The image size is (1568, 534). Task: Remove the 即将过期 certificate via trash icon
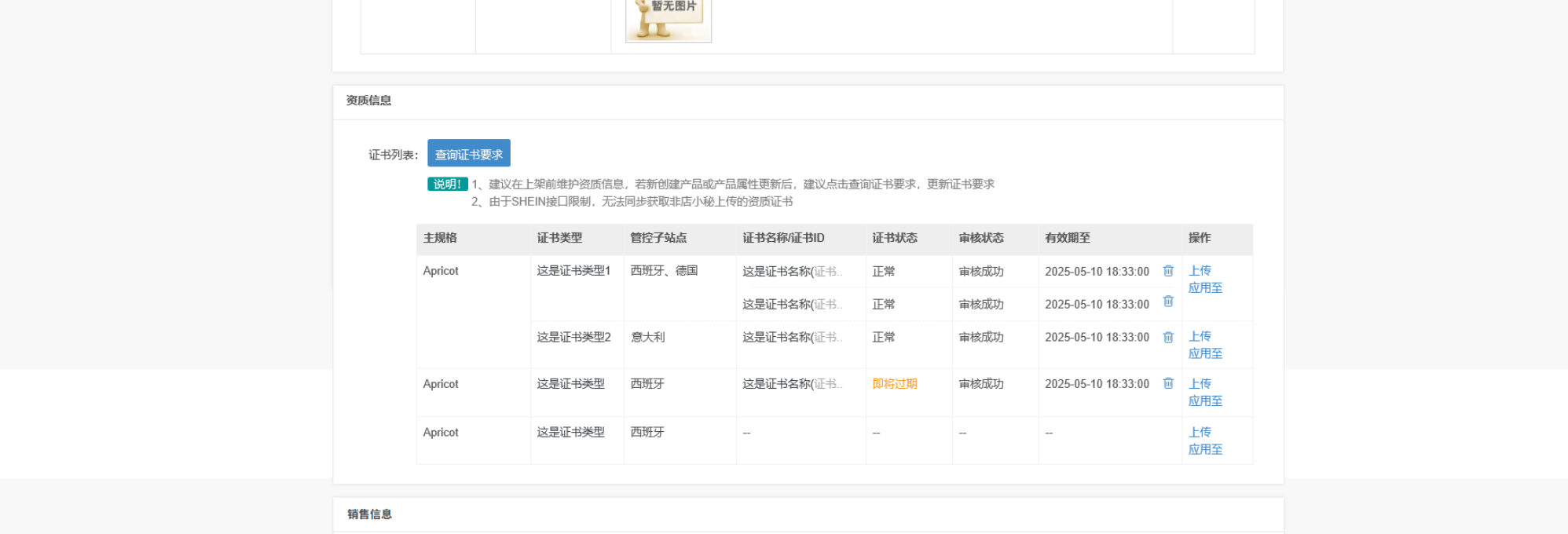point(1168,383)
